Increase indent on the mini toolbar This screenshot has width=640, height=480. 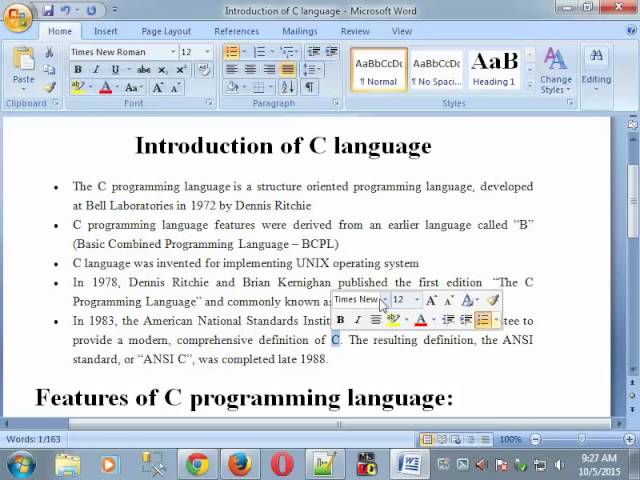tap(466, 320)
